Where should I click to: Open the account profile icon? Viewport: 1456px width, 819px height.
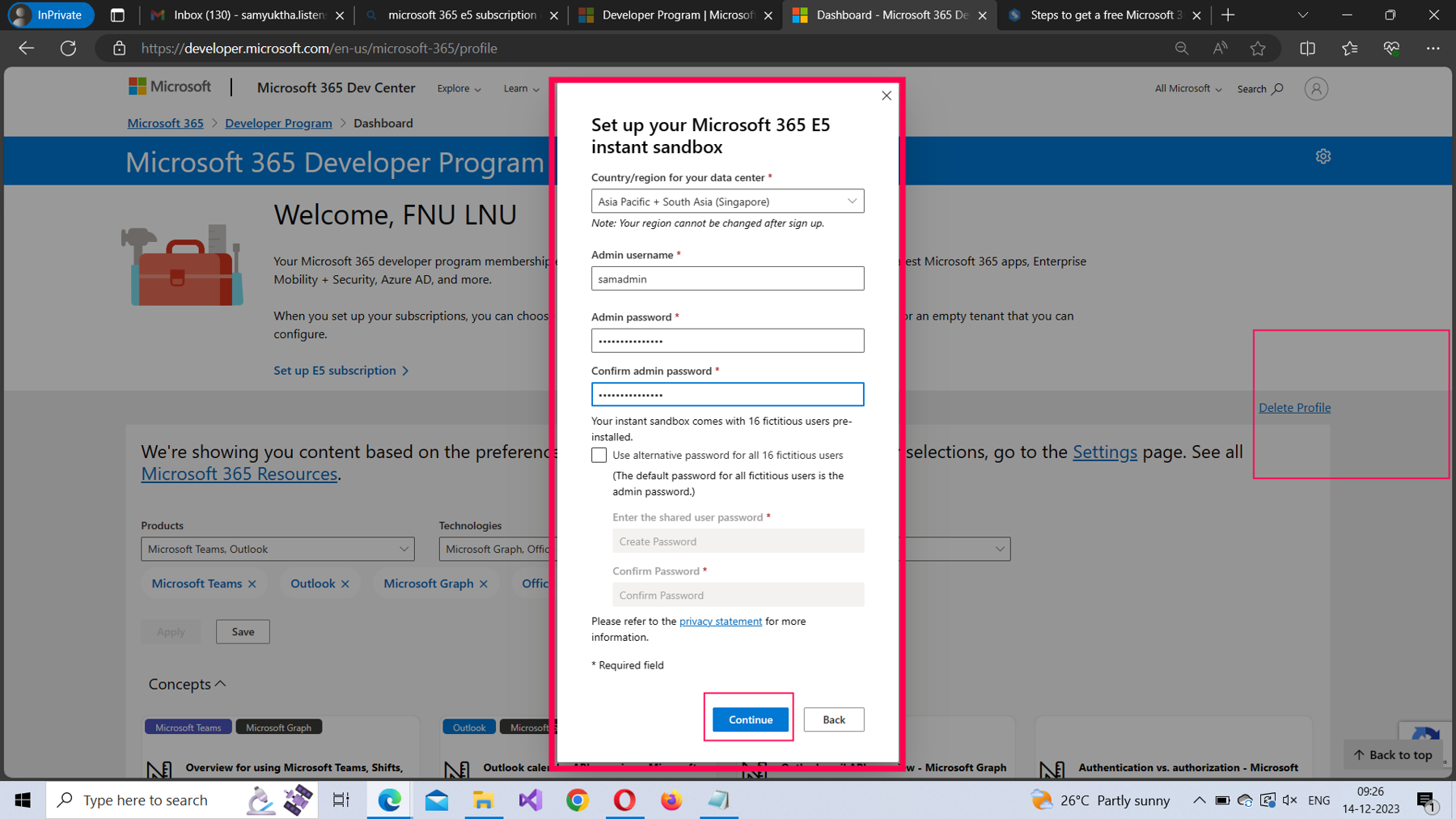click(x=1316, y=89)
